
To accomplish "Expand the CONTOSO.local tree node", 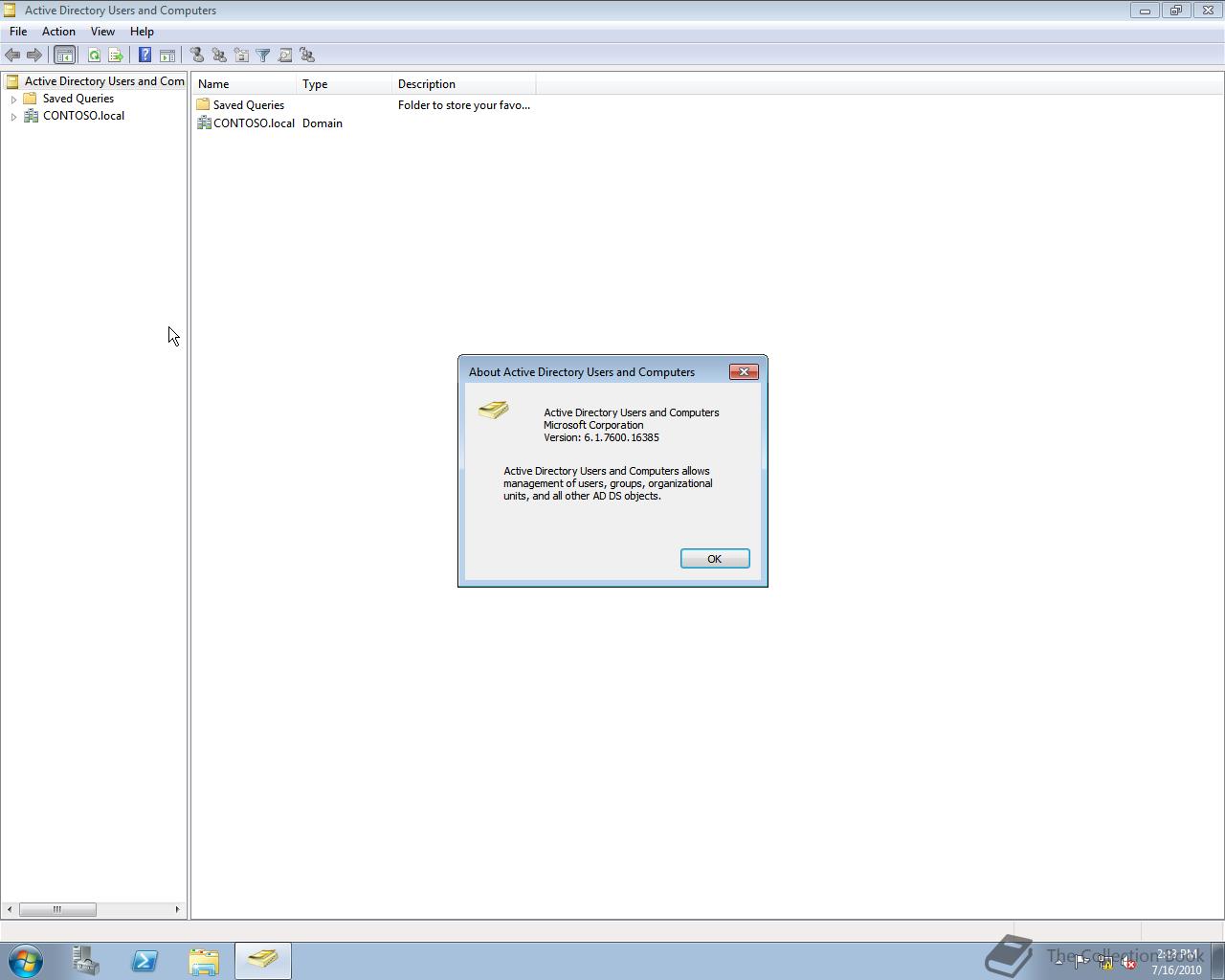I will coord(13,116).
